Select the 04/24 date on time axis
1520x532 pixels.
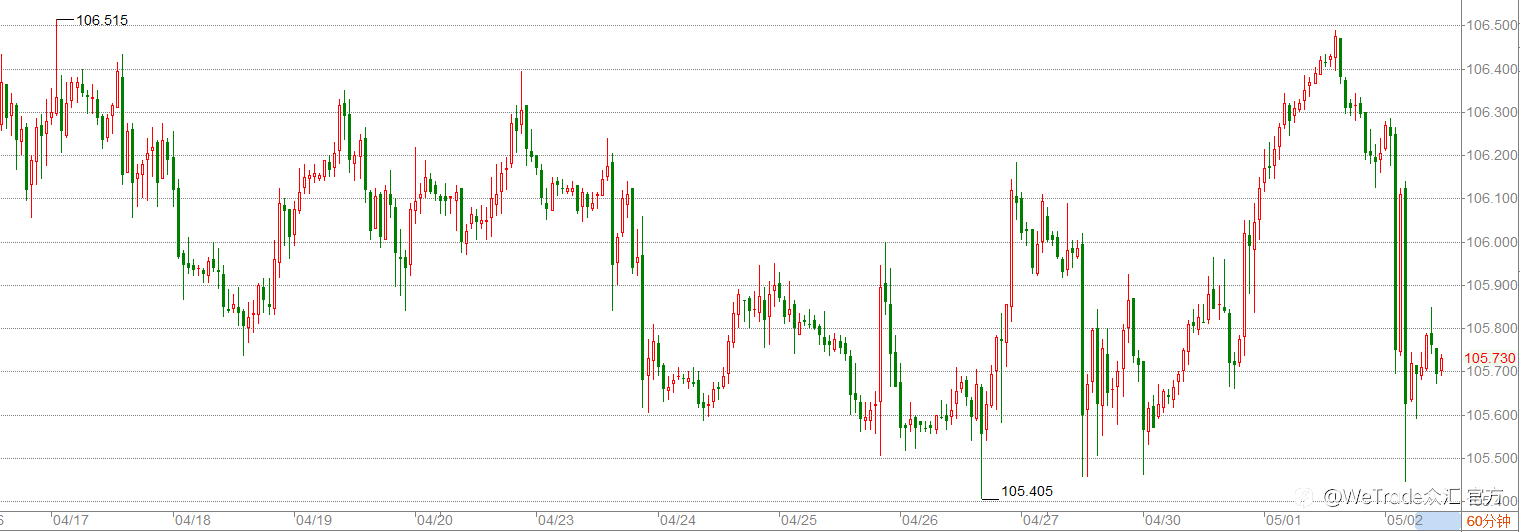coord(677,521)
